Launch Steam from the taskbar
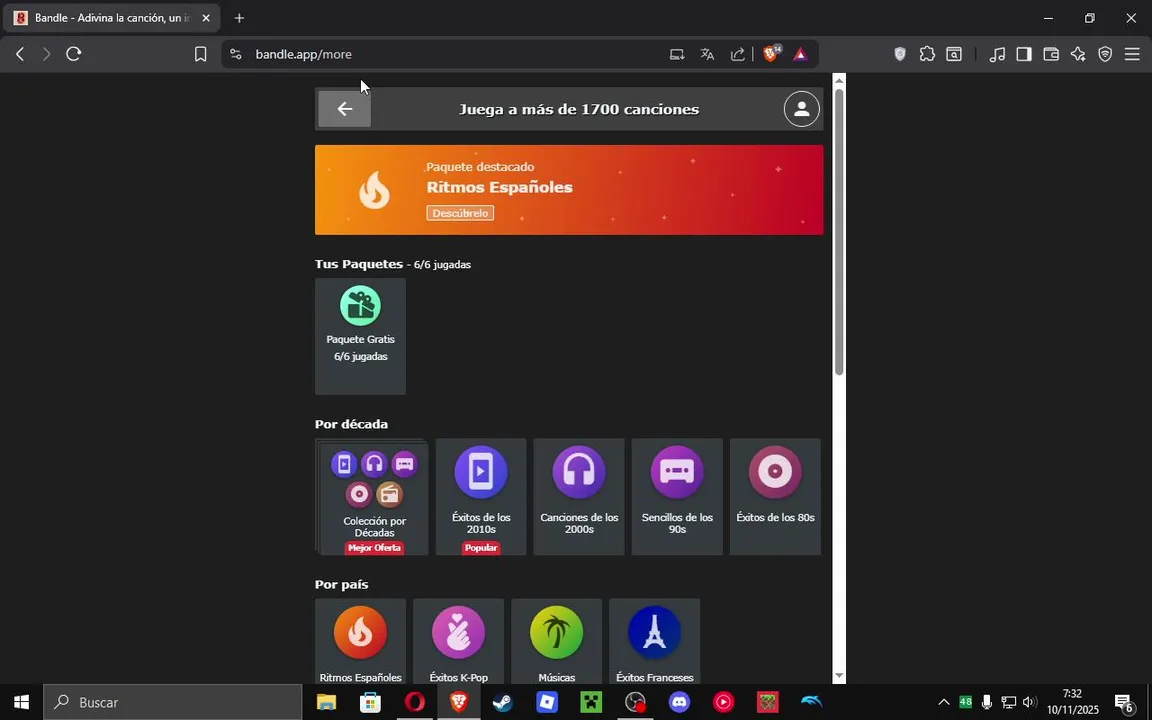The width and height of the screenshot is (1152, 720). (503, 702)
